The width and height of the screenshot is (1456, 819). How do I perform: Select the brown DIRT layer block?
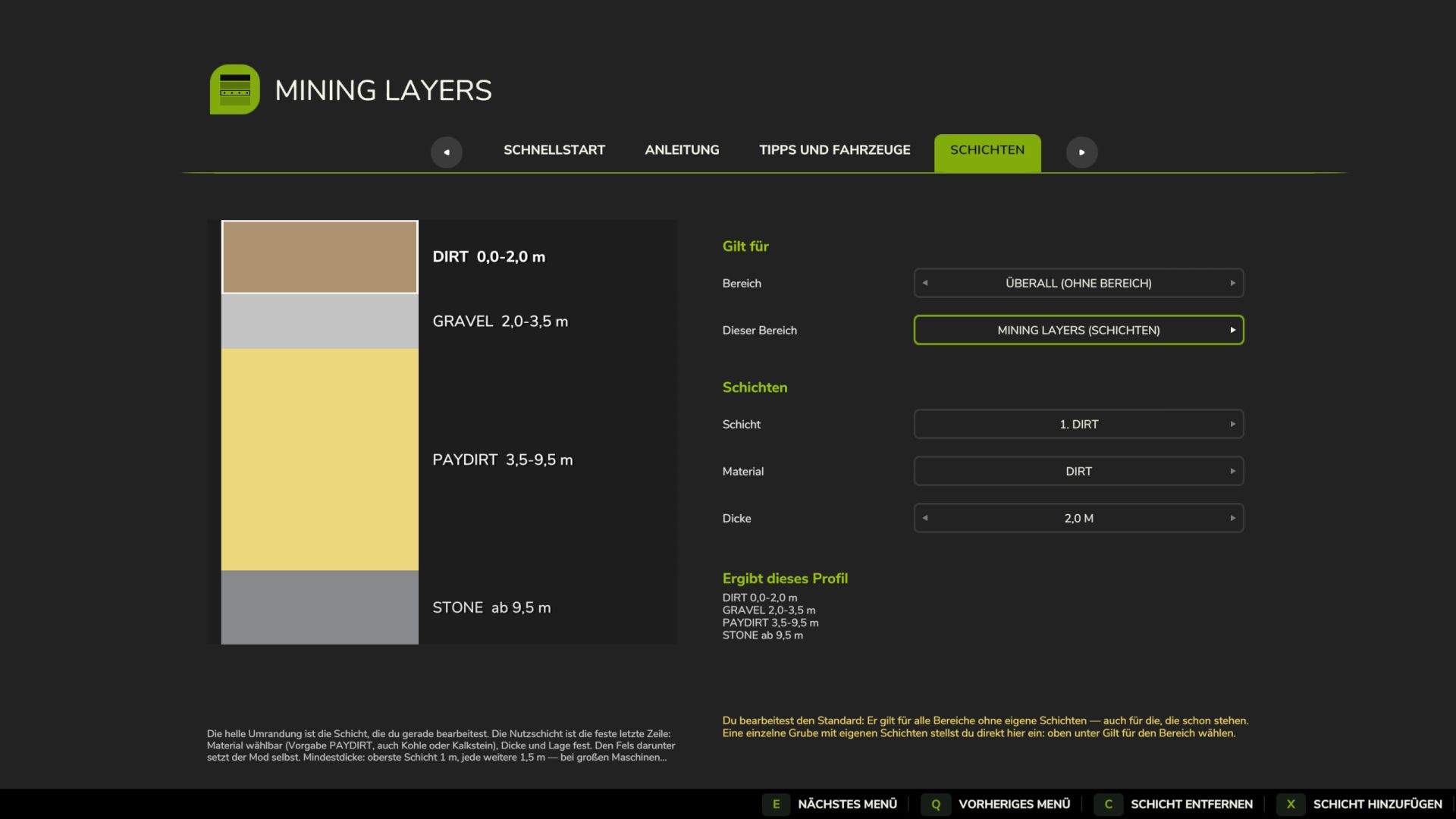tap(319, 257)
